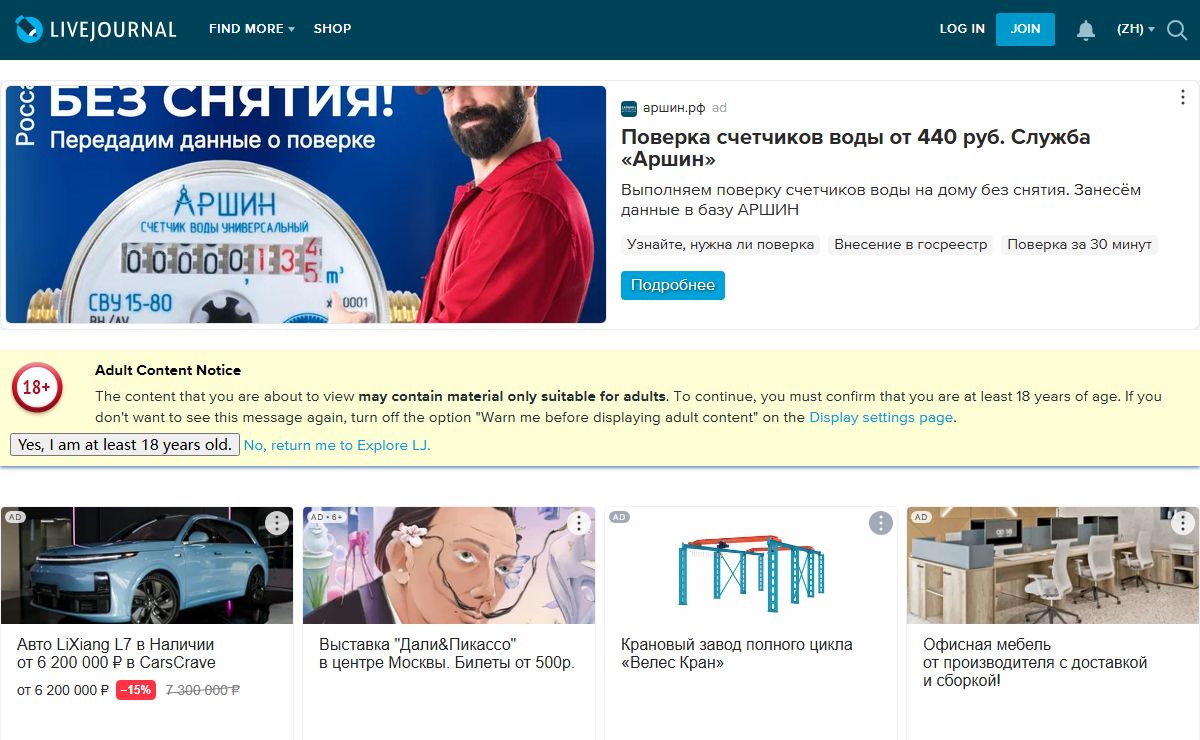1200x740 pixels.
Task: Click the "Поверка за 30 минут" chip
Action: coord(1080,244)
